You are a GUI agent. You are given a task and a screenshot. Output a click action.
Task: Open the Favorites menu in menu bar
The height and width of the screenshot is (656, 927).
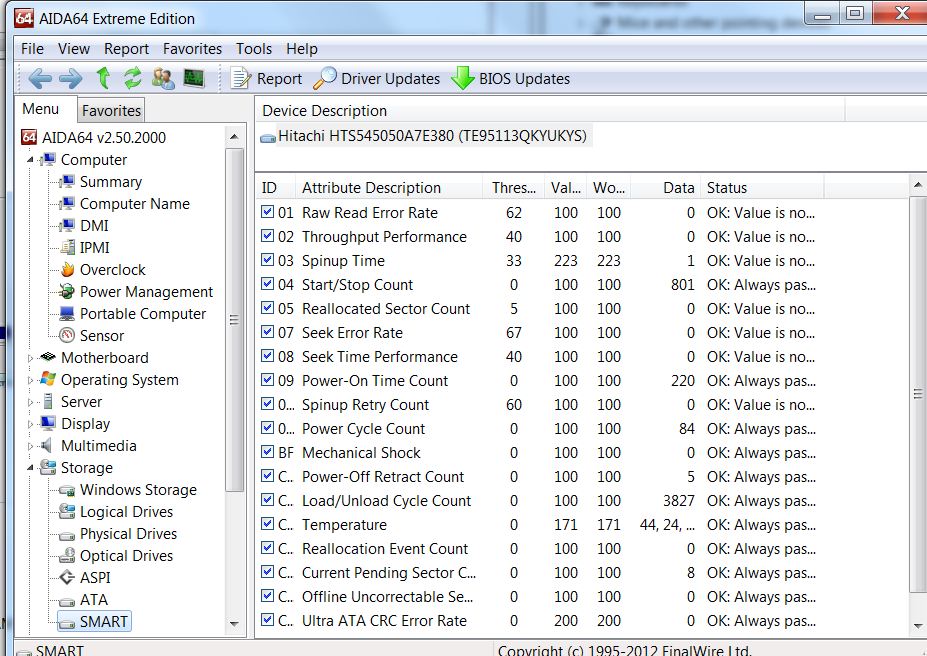[193, 48]
